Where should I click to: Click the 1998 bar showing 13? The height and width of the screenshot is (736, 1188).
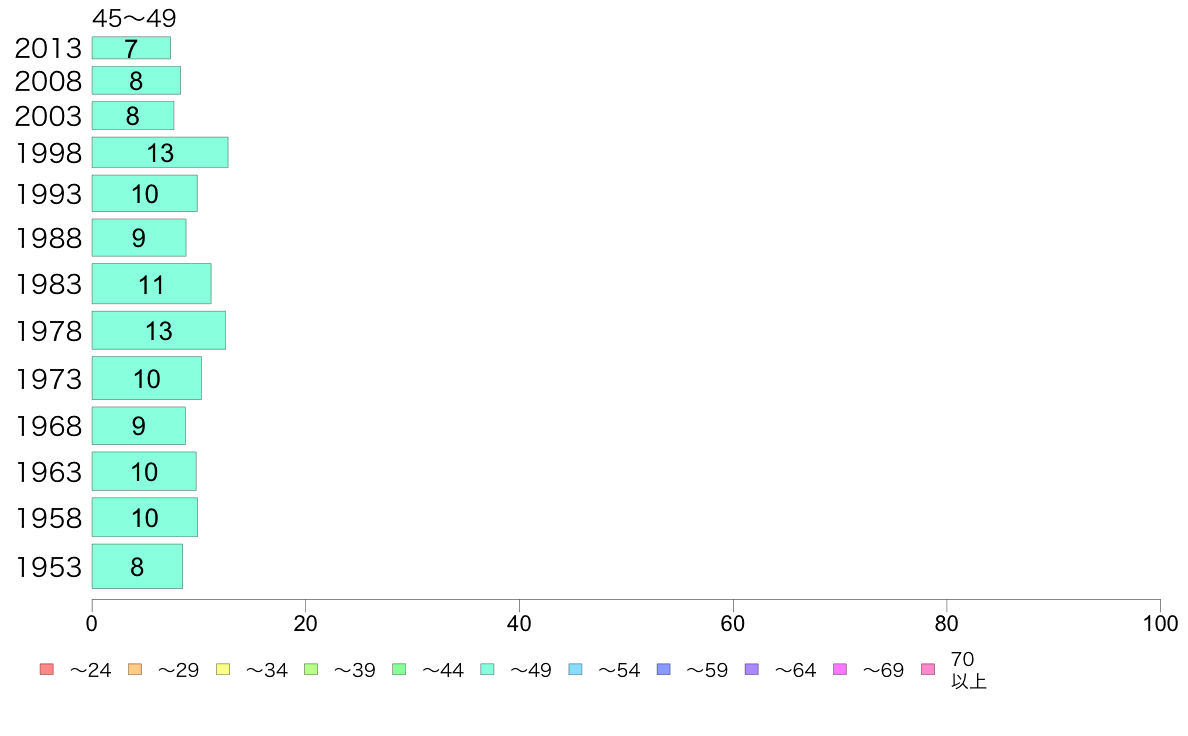[160, 152]
